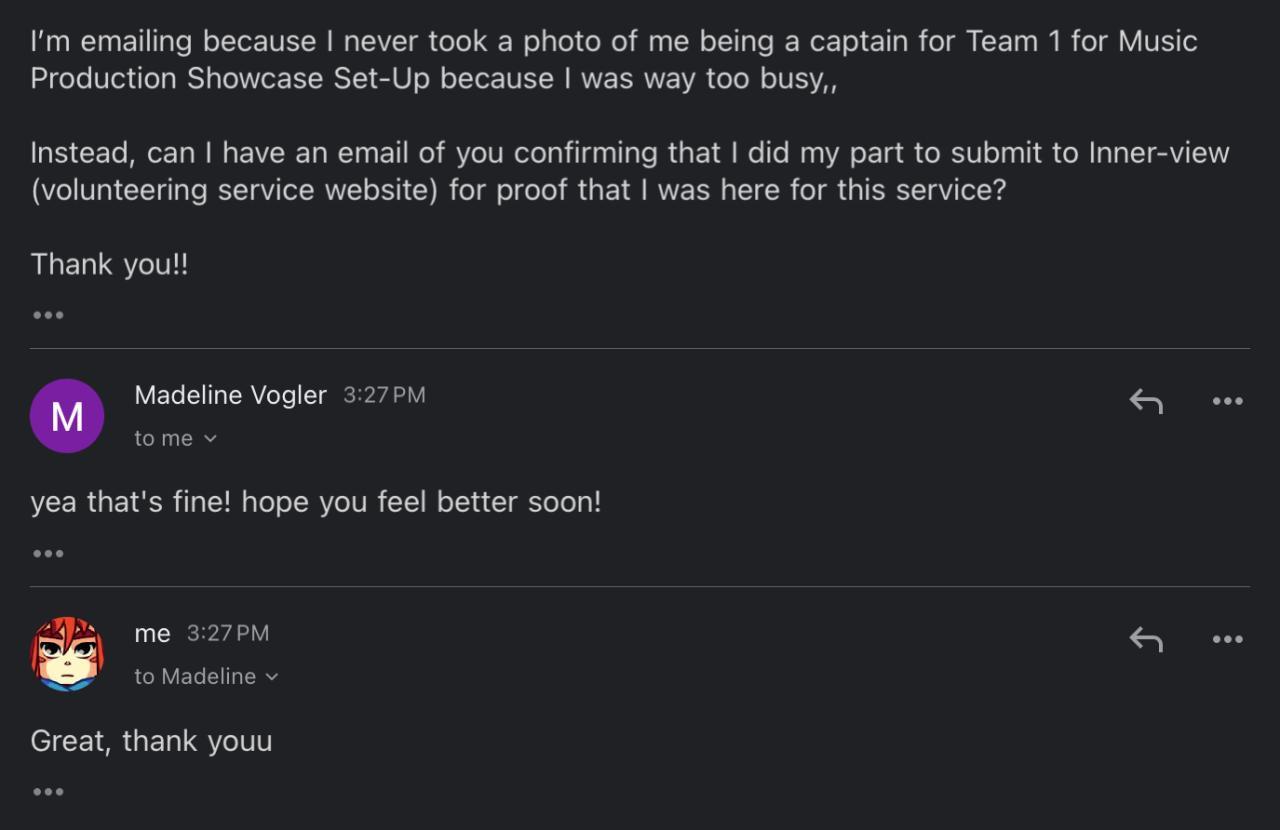Open more options on my sent message
This screenshot has width=1280, height=830.
(x=1227, y=639)
